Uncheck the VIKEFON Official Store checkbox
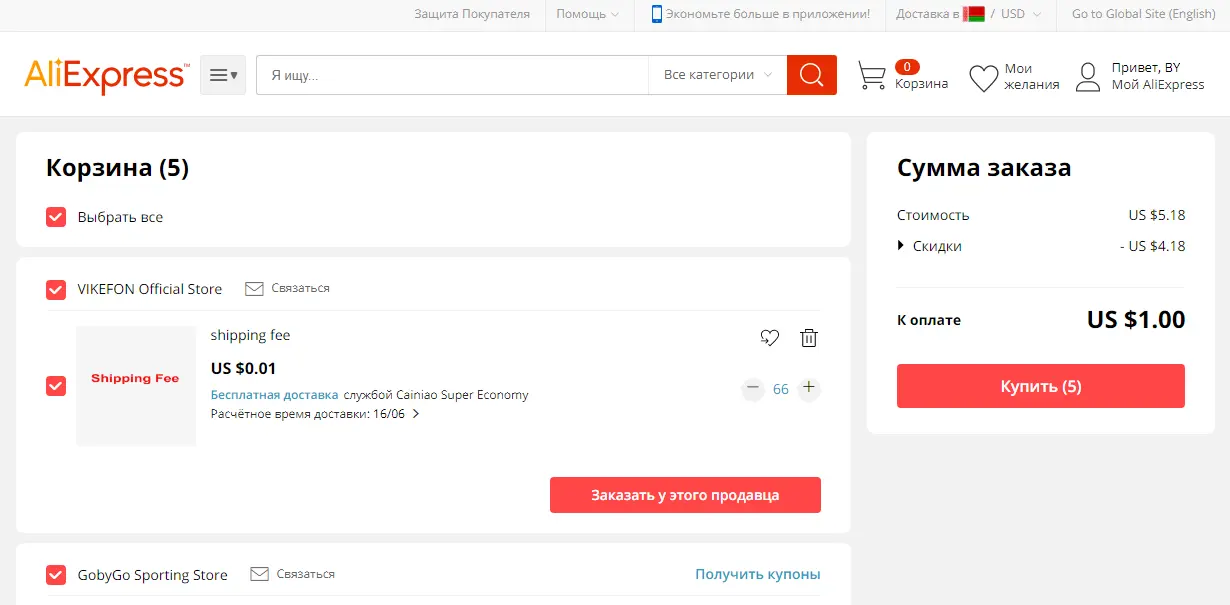Image resolution: width=1230 pixels, height=605 pixels. (56, 289)
